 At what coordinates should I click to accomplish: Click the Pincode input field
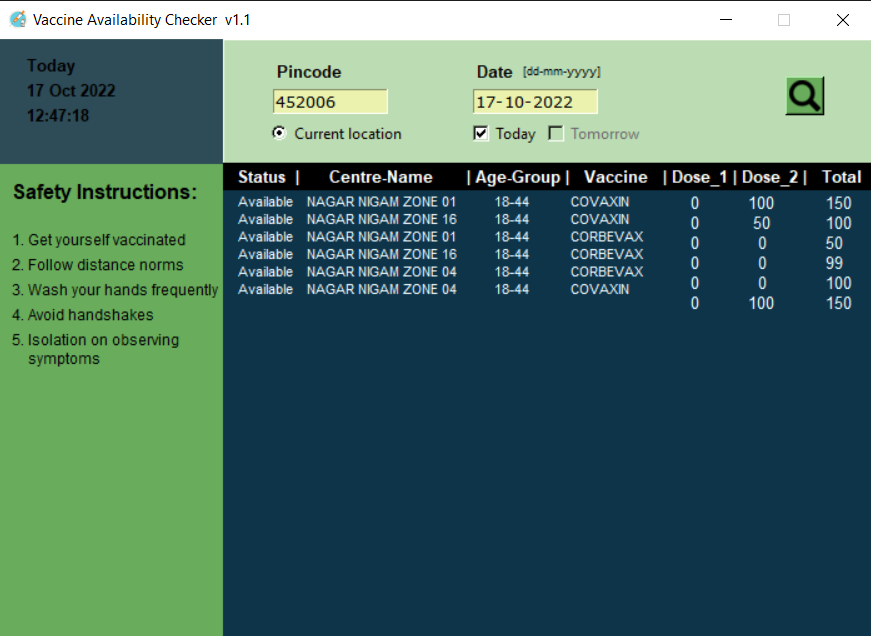point(330,101)
